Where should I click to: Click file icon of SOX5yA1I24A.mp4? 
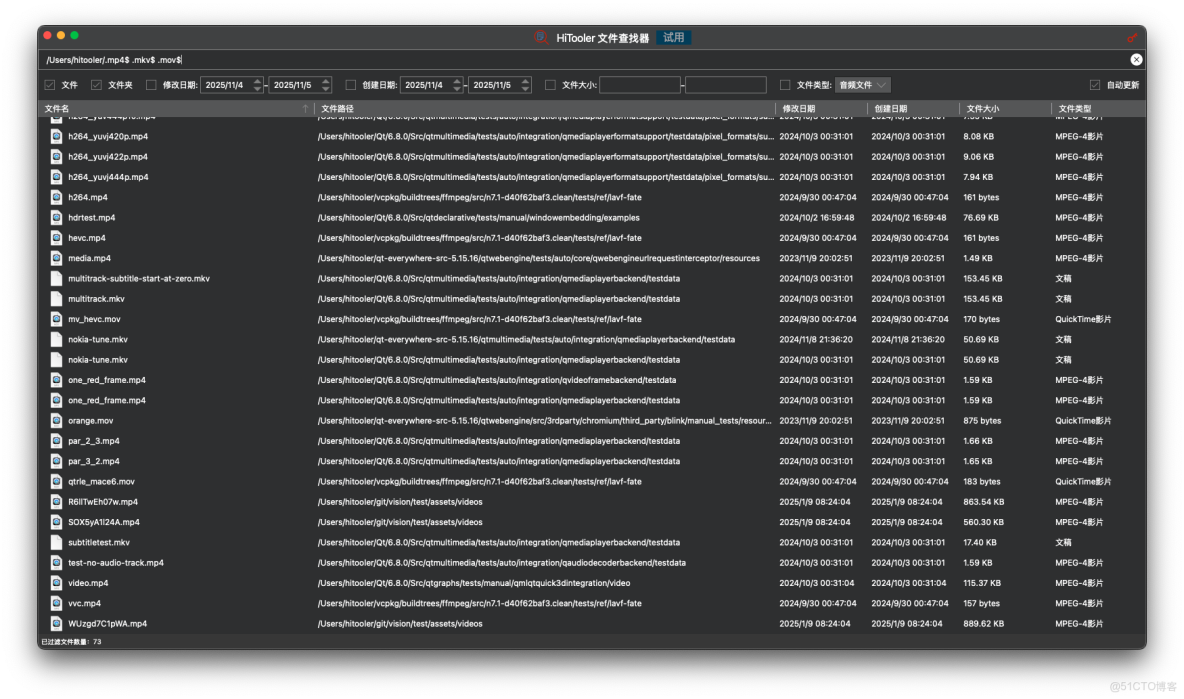coord(56,522)
